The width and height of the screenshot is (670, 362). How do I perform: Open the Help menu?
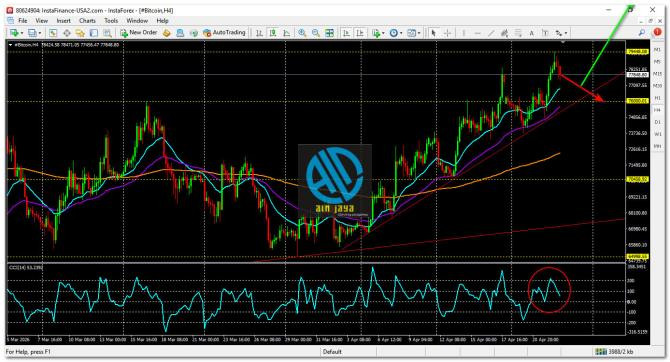coord(162,21)
